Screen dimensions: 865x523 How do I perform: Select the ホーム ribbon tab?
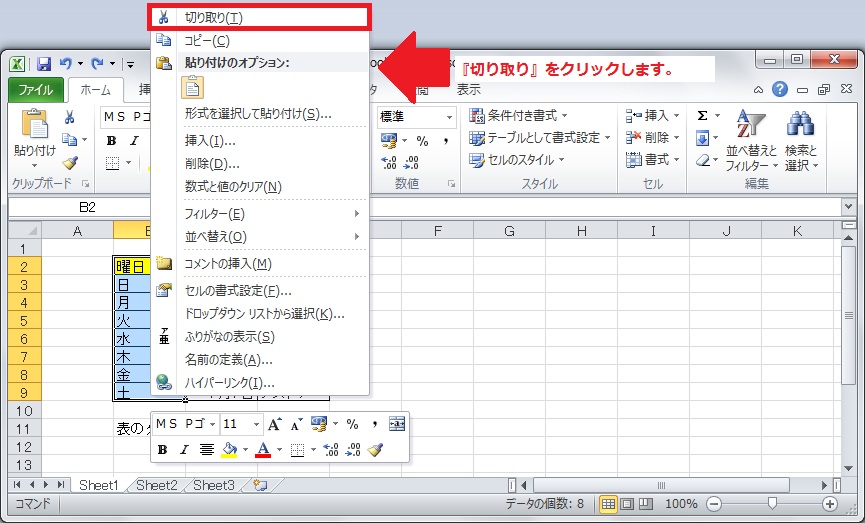pyautogui.click(x=95, y=90)
